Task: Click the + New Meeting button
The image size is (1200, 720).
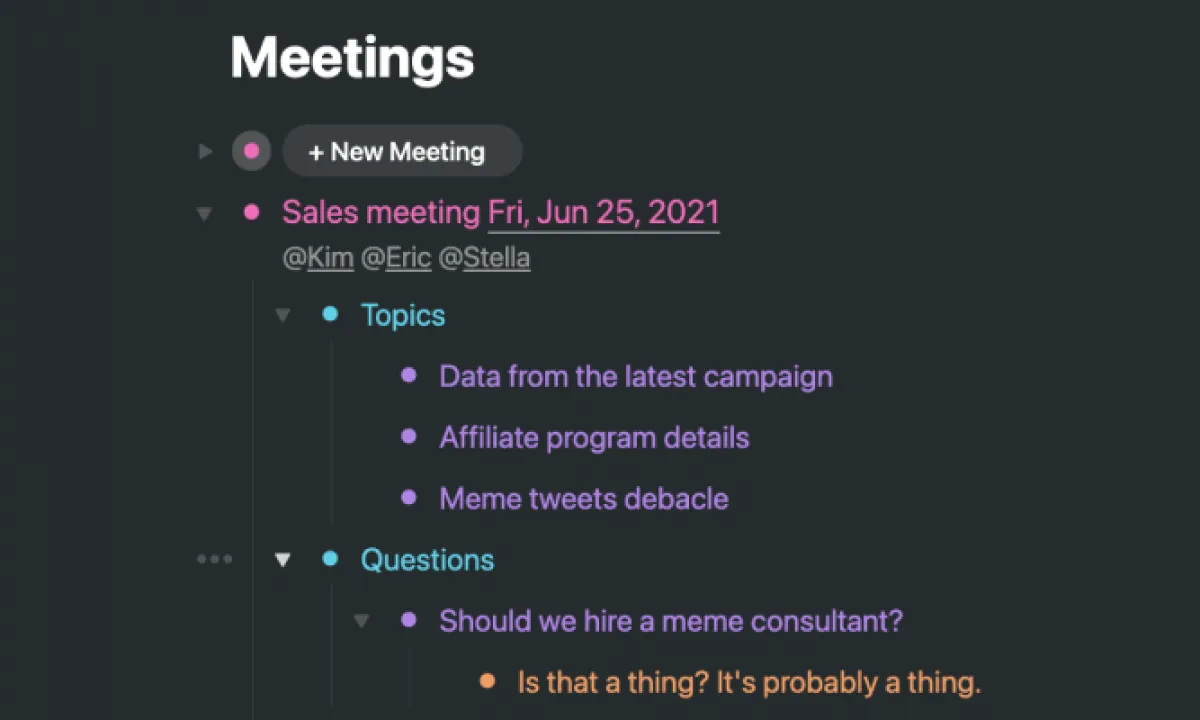Action: click(402, 152)
